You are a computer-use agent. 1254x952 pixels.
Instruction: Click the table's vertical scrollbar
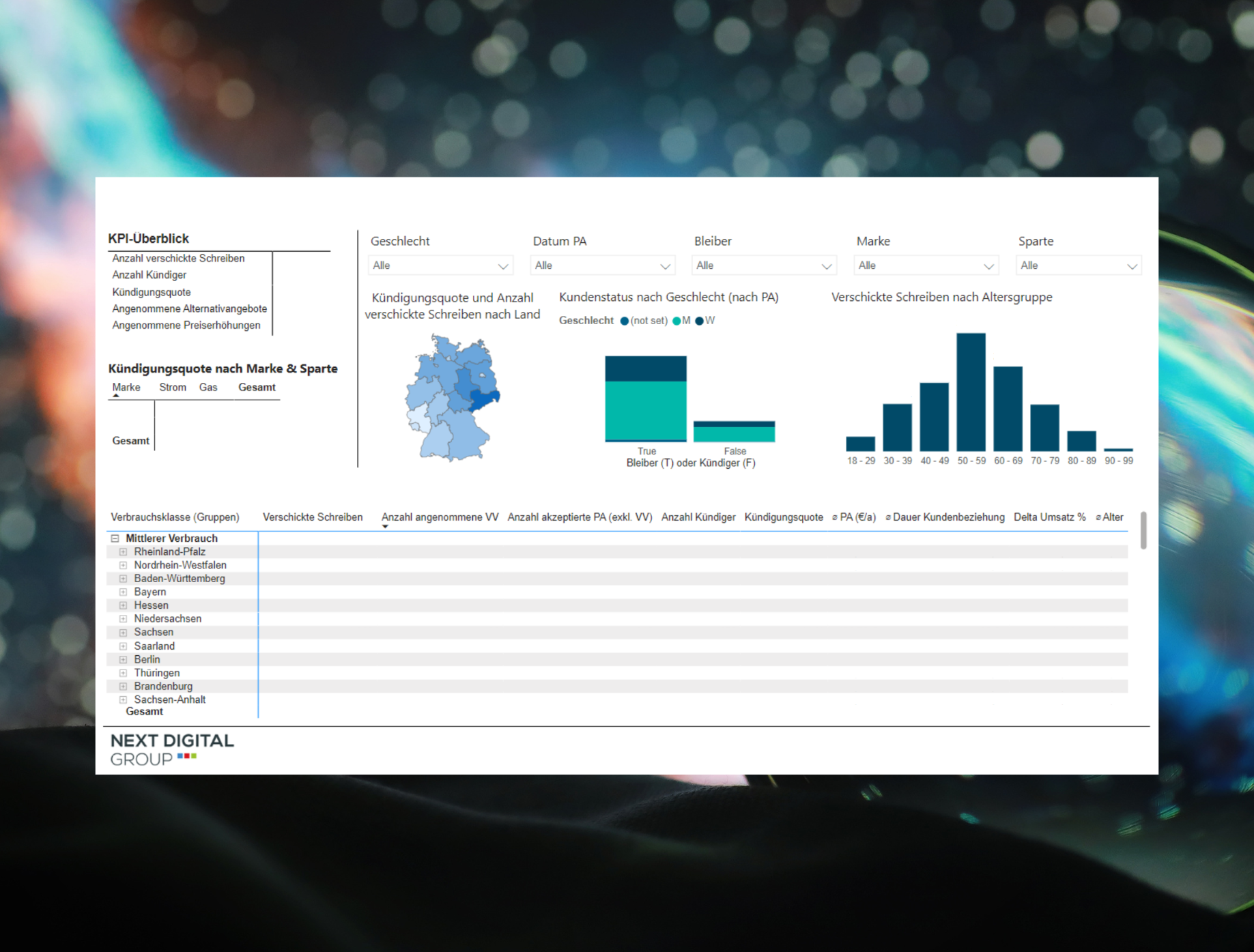[x=1143, y=530]
